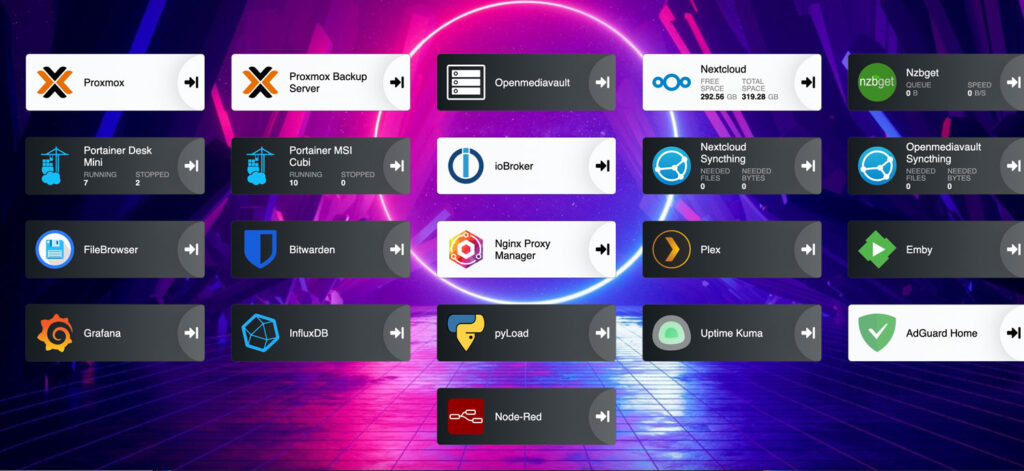Click the Openmediavault server icon
The width and height of the screenshot is (1024, 471).
point(466,82)
